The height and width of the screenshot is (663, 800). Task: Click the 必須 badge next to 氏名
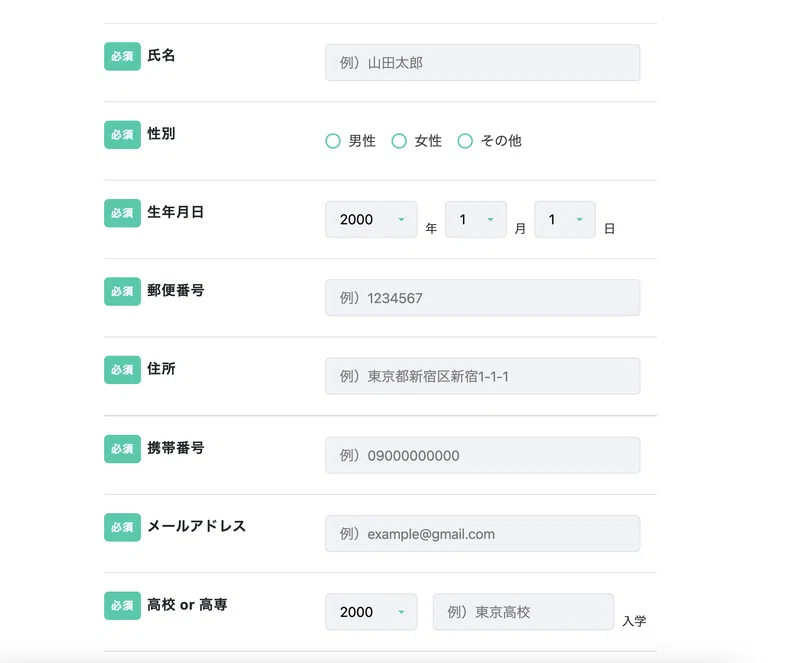click(122, 56)
